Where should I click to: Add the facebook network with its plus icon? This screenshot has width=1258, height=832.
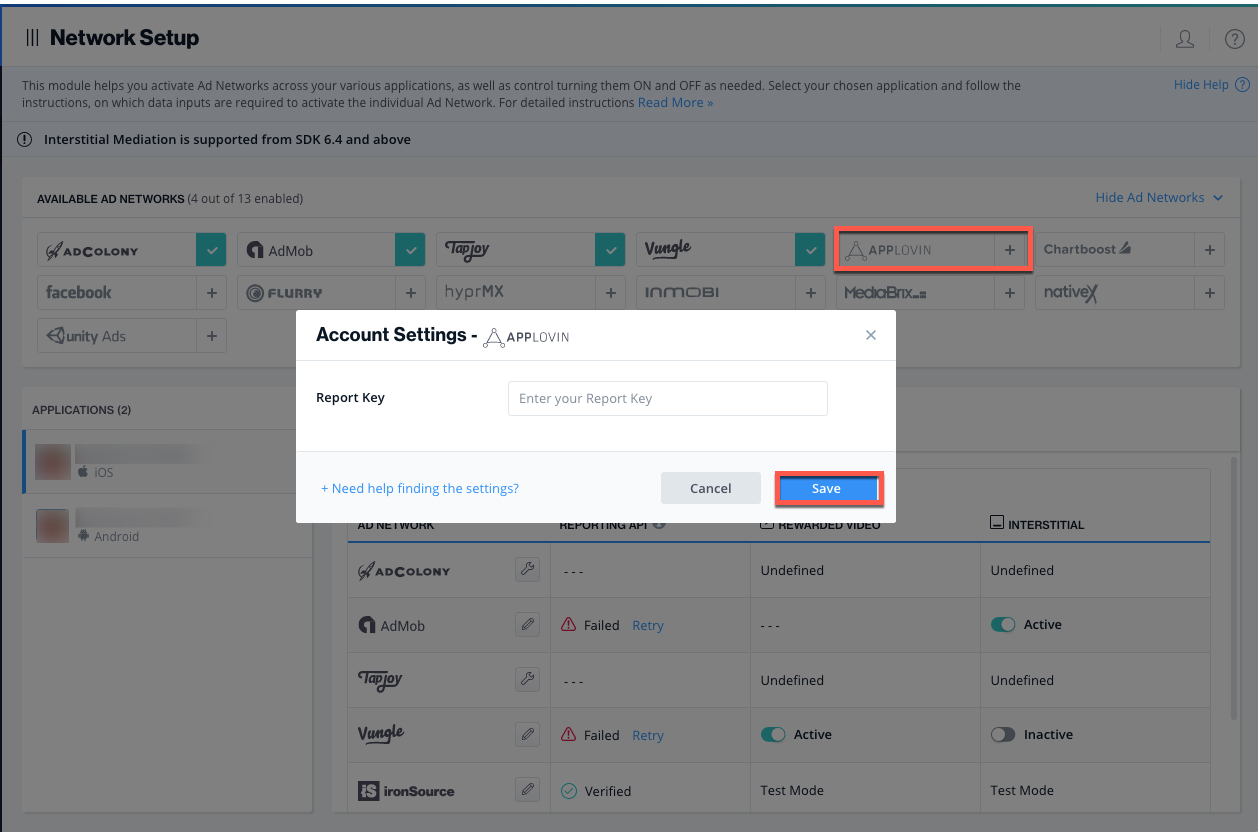210,292
